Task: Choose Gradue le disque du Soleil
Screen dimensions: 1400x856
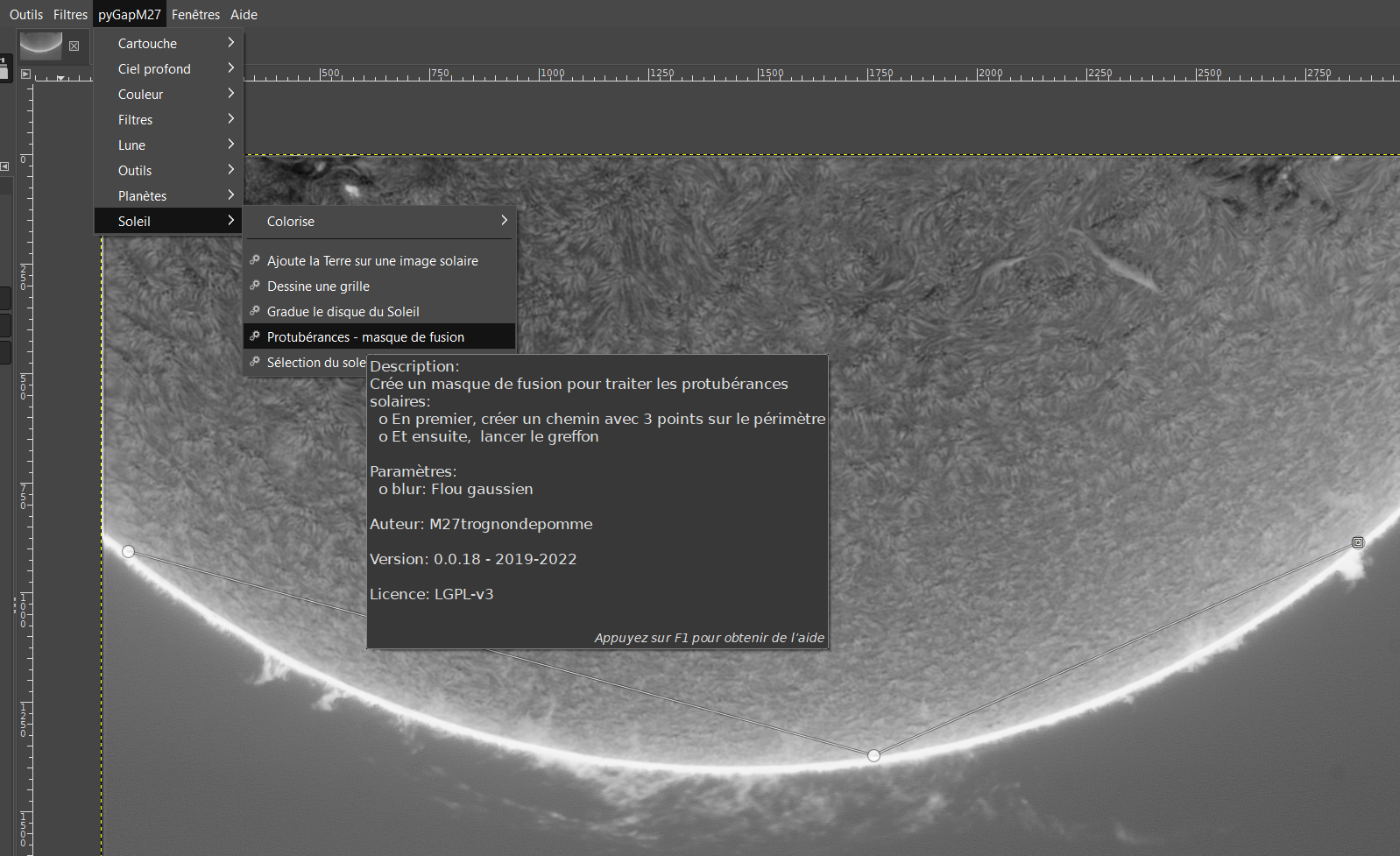Action: pyautogui.click(x=379, y=311)
